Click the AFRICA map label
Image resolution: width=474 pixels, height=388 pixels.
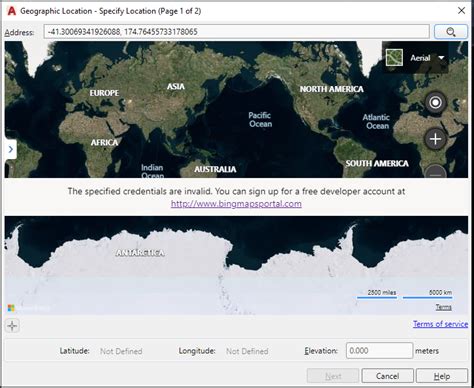[x=104, y=142]
